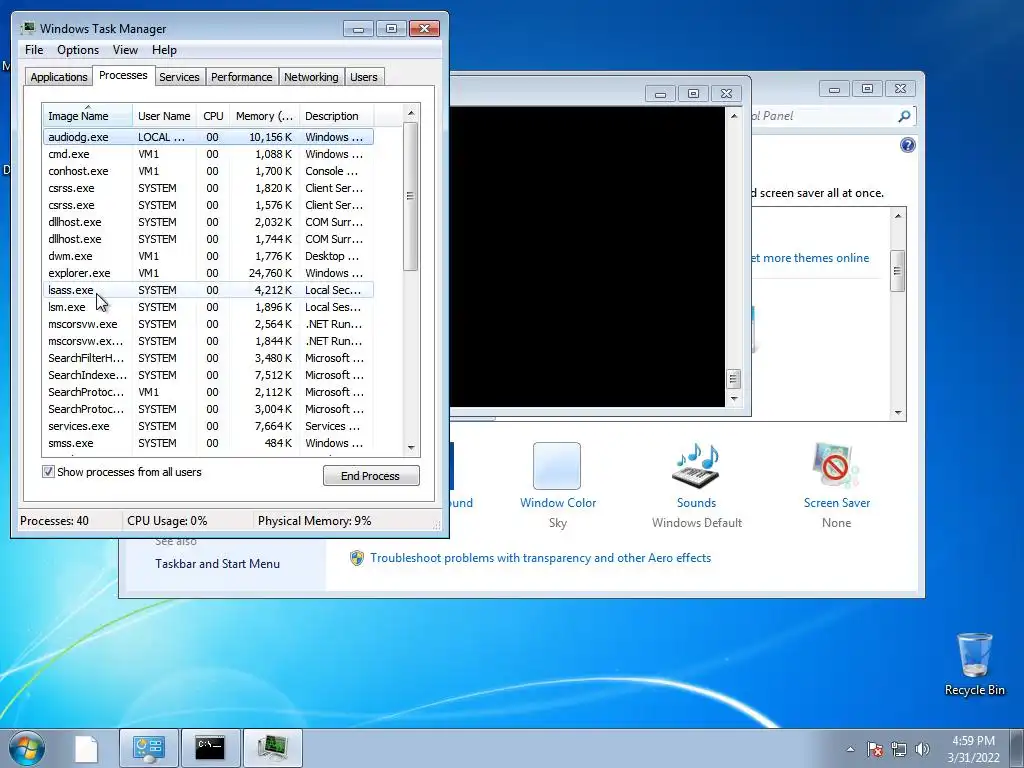
Task: Click the Window Color swatch
Action: (556, 466)
